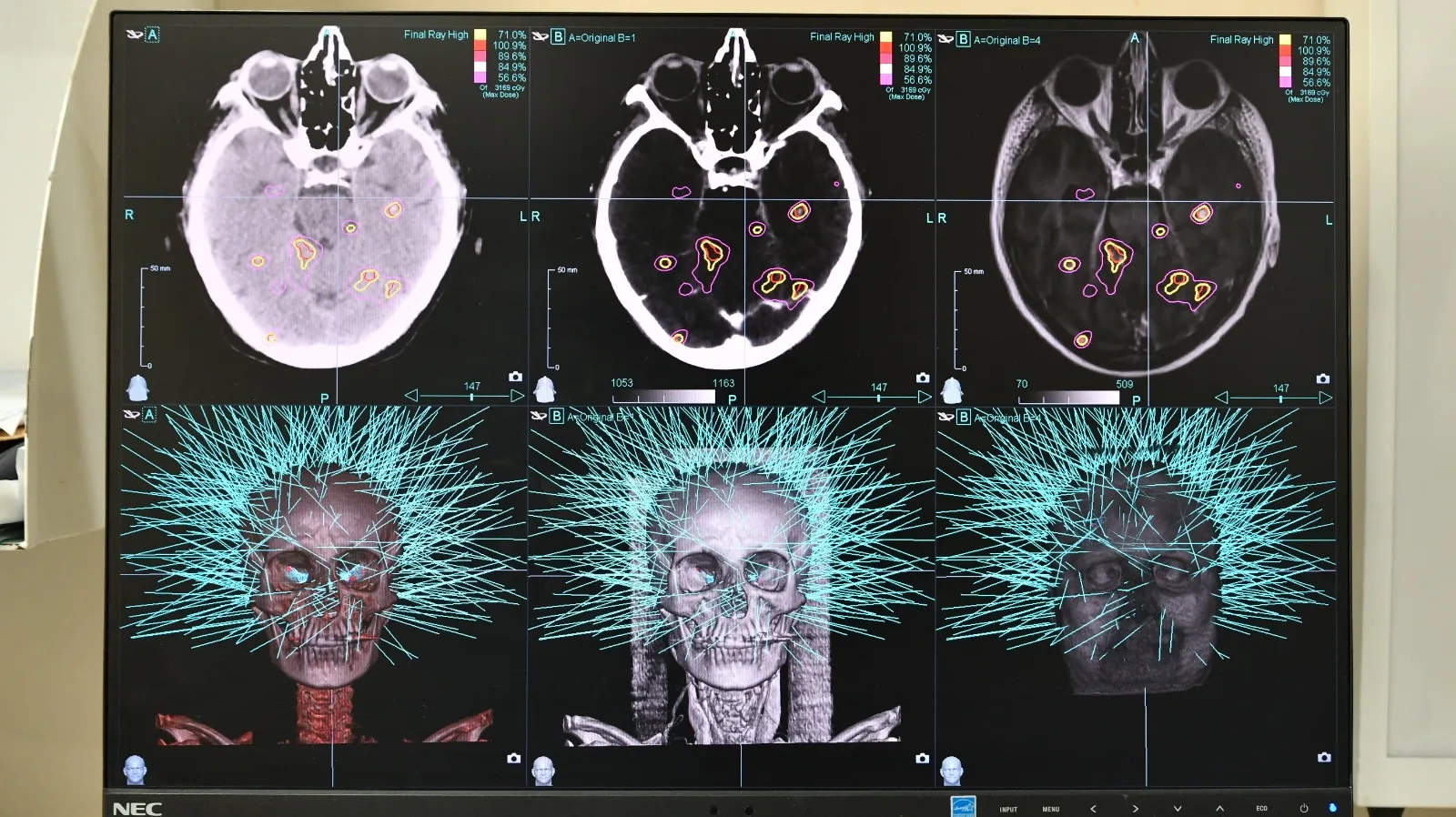Click head orientation icon in top-middle CT panel

click(544, 389)
